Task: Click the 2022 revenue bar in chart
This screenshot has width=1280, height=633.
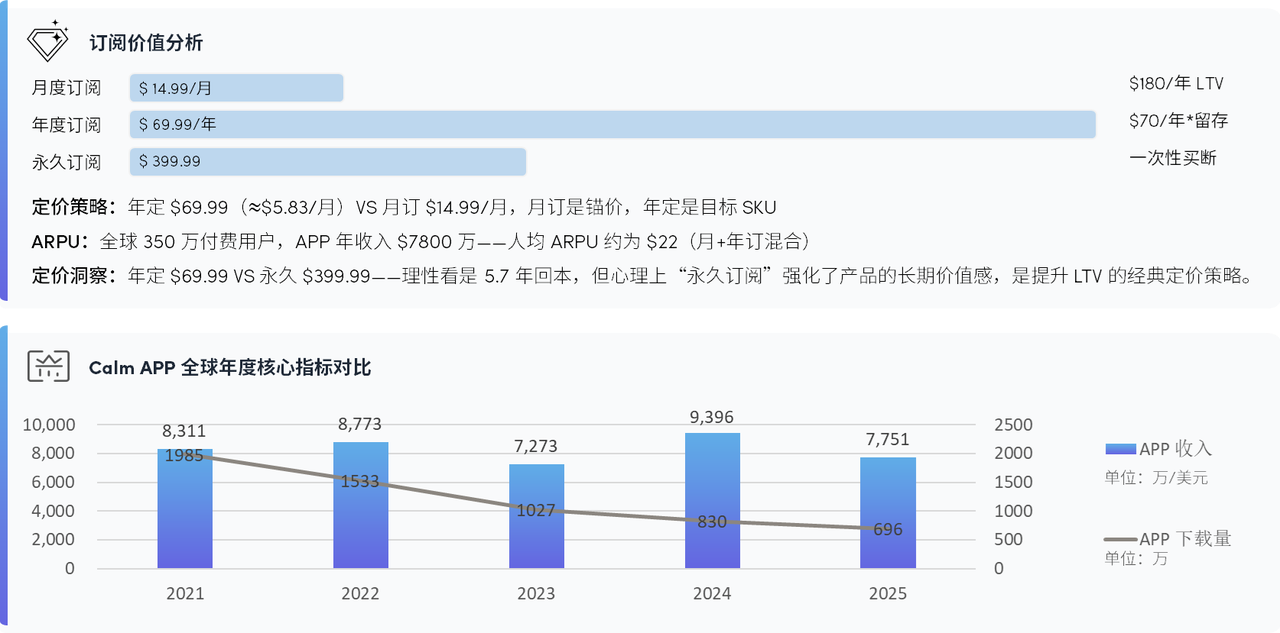Action: (x=360, y=520)
